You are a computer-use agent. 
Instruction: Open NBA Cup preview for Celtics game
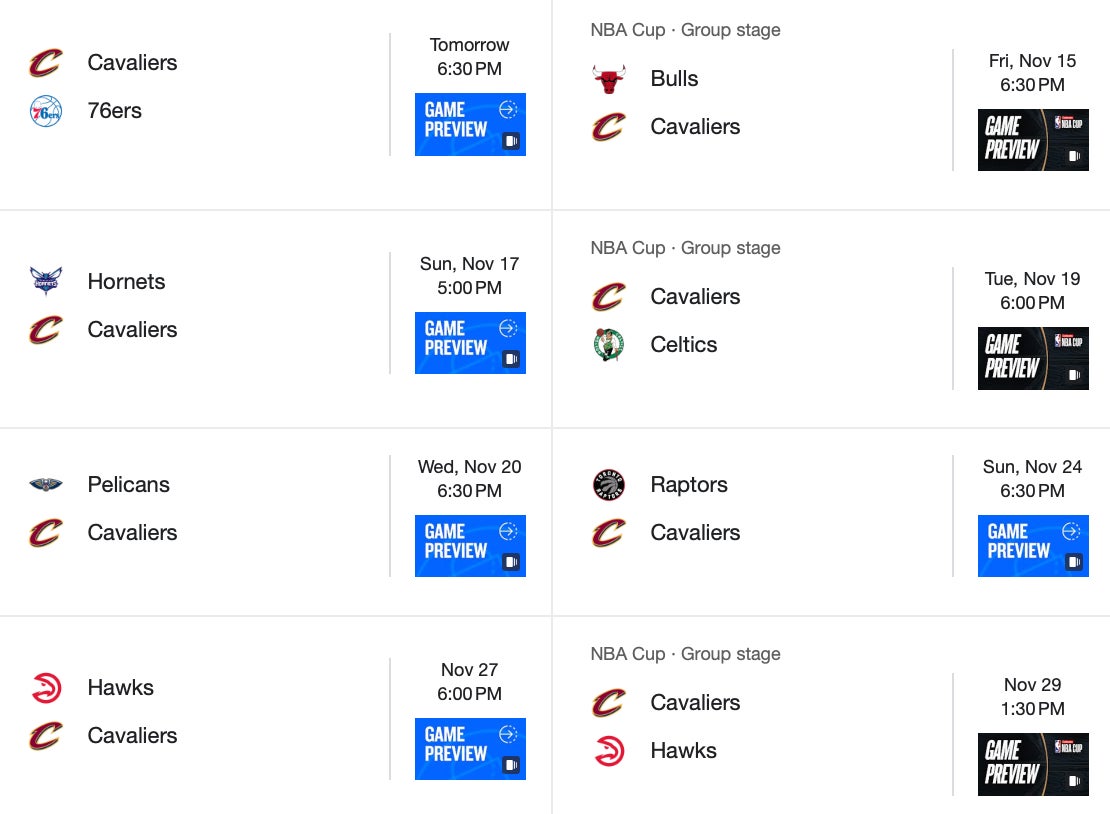tap(1033, 358)
